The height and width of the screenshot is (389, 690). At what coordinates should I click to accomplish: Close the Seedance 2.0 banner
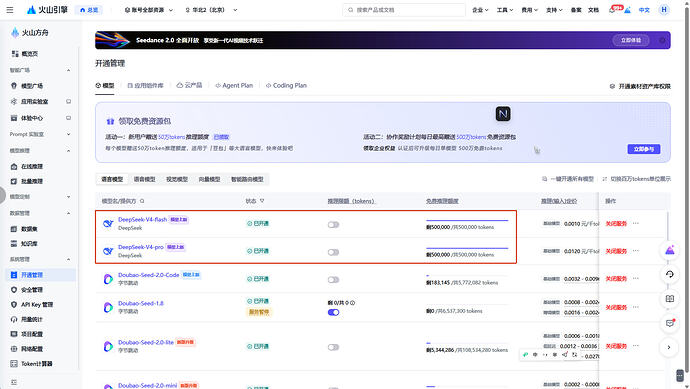pos(662,40)
